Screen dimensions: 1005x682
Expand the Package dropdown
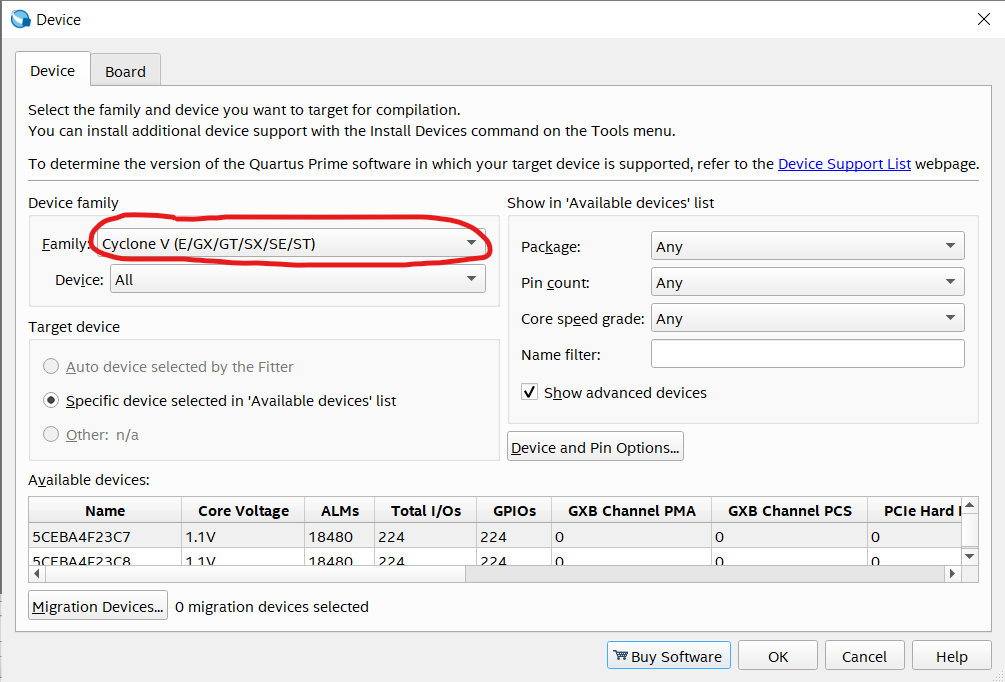[808, 246]
